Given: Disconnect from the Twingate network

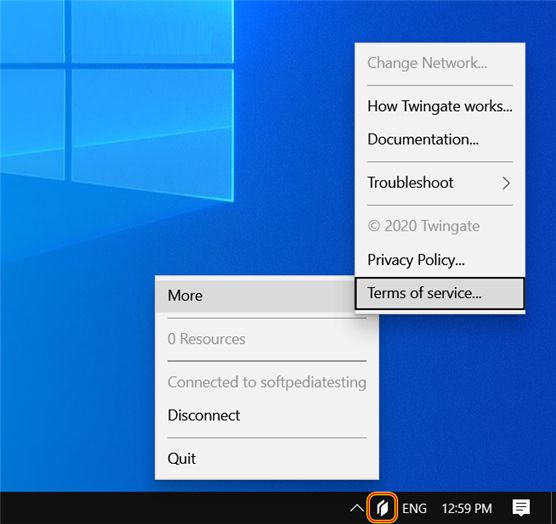Looking at the screenshot, I should point(267,416).
